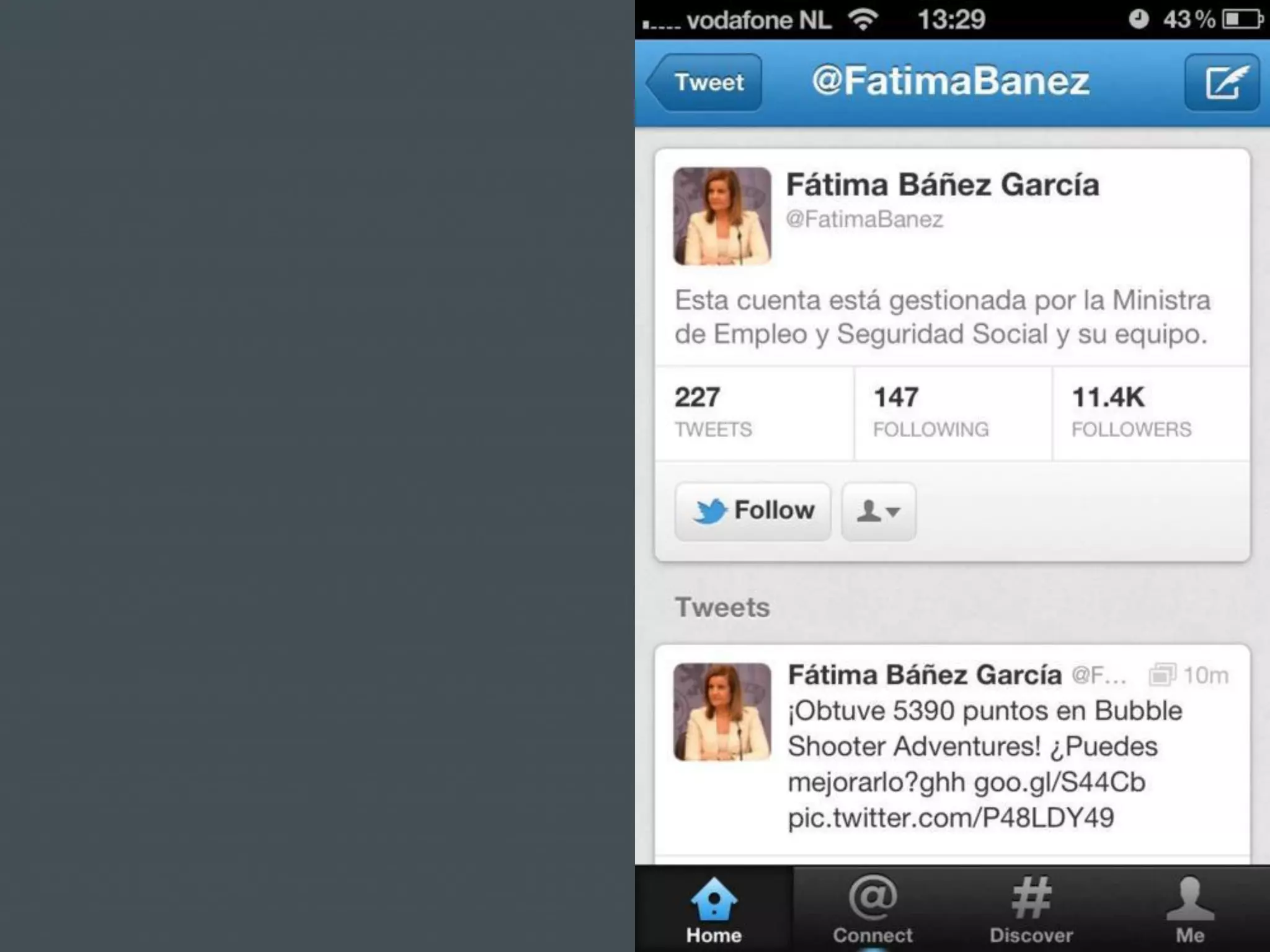Tap the alarm clock status icon
Viewport: 1270px width, 952px height.
tap(1138, 19)
